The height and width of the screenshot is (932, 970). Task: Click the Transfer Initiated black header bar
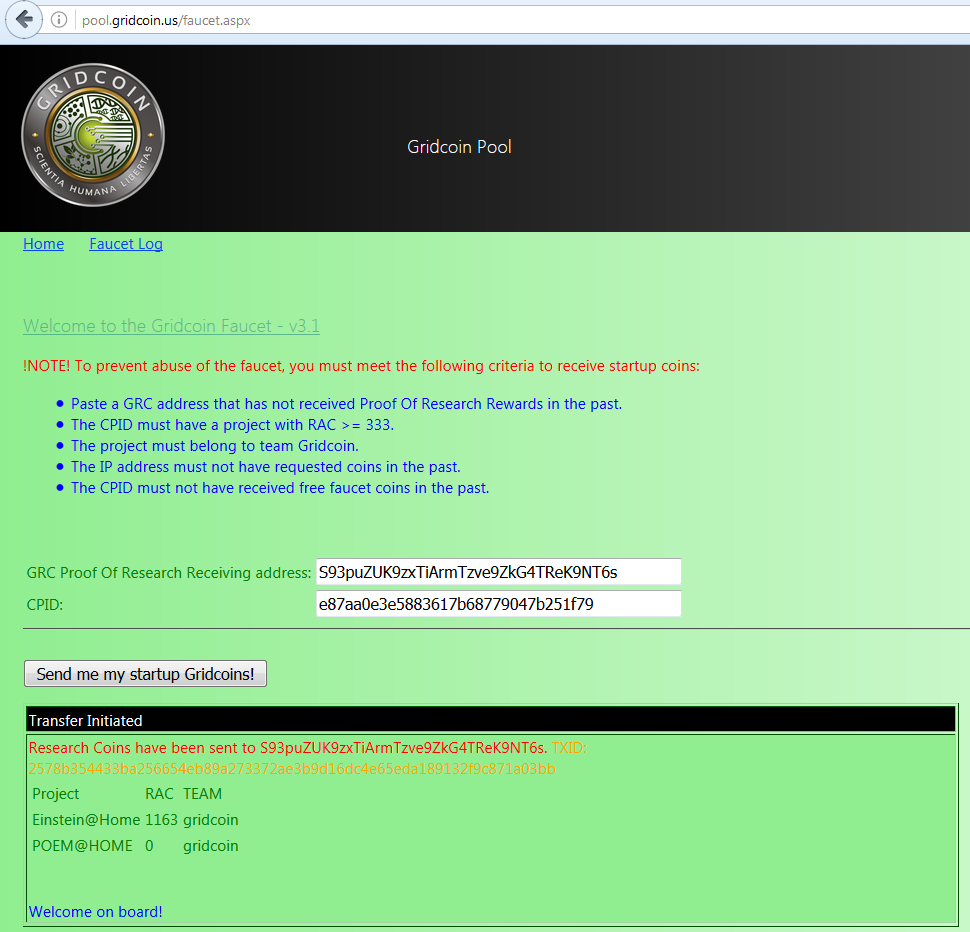[x=490, y=720]
